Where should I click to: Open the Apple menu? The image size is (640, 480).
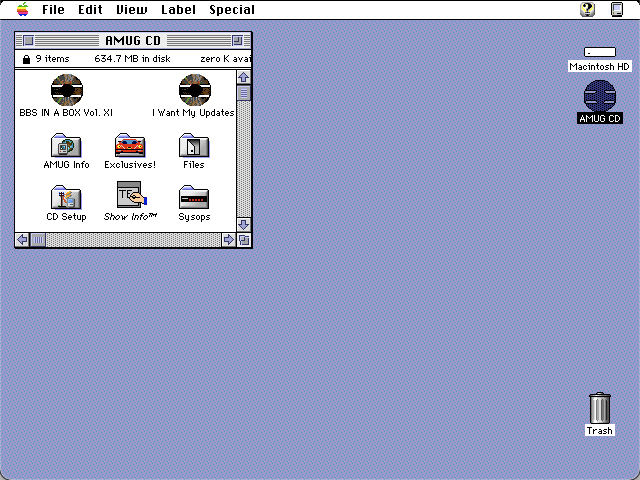(x=23, y=9)
